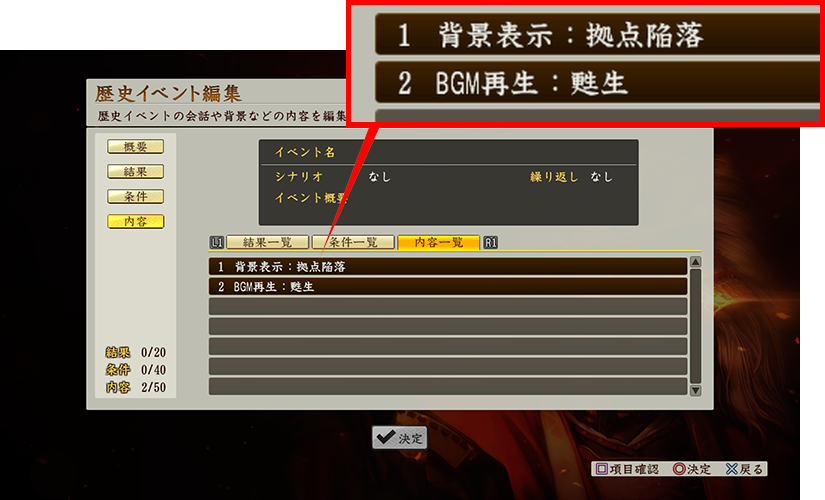The width and height of the screenshot is (825, 500).
Task: Select row 2 BGM再生：甦生
Action: 448,286
